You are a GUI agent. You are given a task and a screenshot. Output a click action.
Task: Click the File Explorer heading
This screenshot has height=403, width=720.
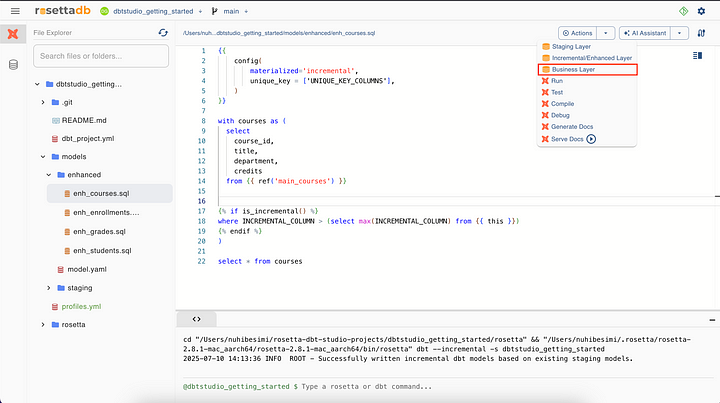coord(52,33)
